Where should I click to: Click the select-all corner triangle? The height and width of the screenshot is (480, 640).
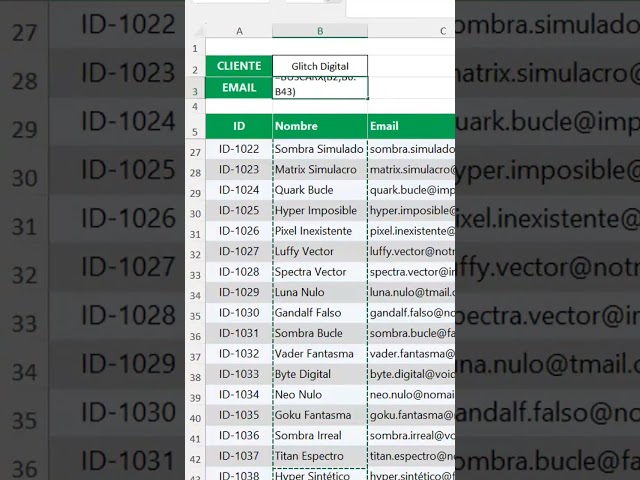pyautogui.click(x=199, y=31)
